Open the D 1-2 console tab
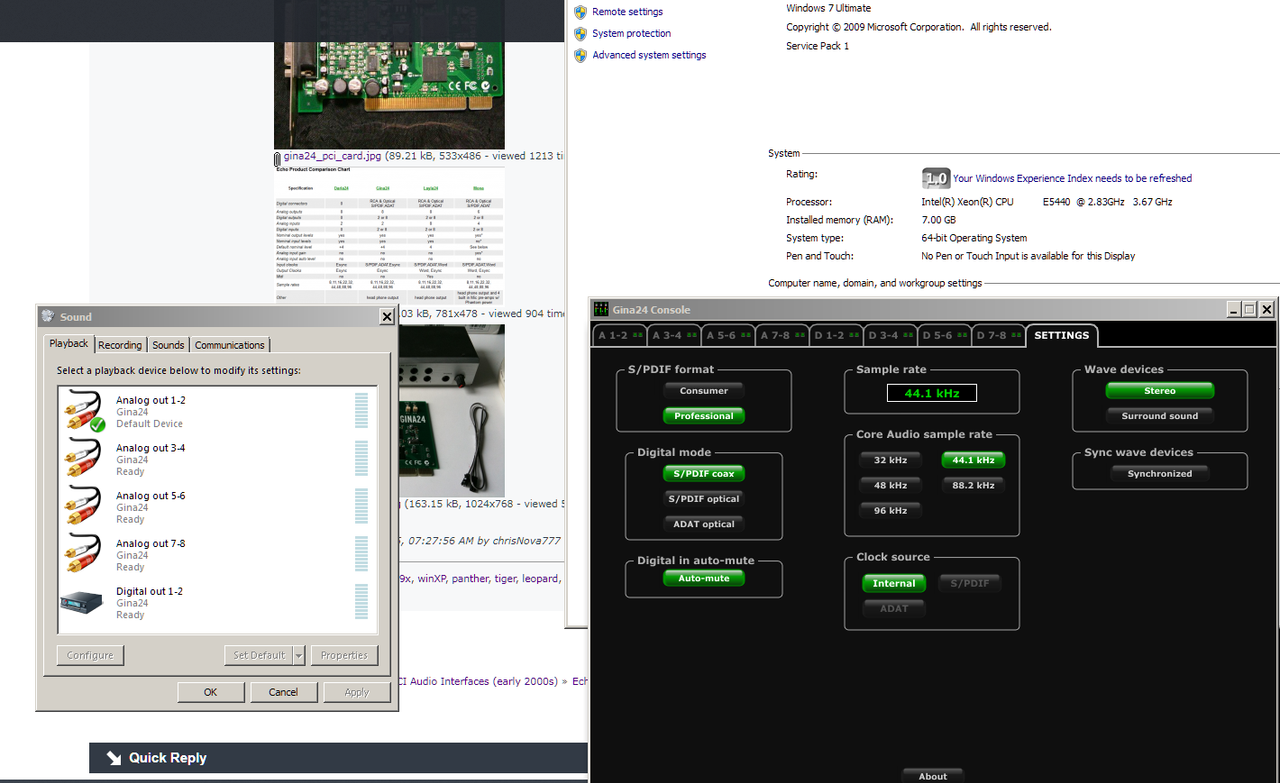This screenshot has width=1280, height=783. point(835,336)
